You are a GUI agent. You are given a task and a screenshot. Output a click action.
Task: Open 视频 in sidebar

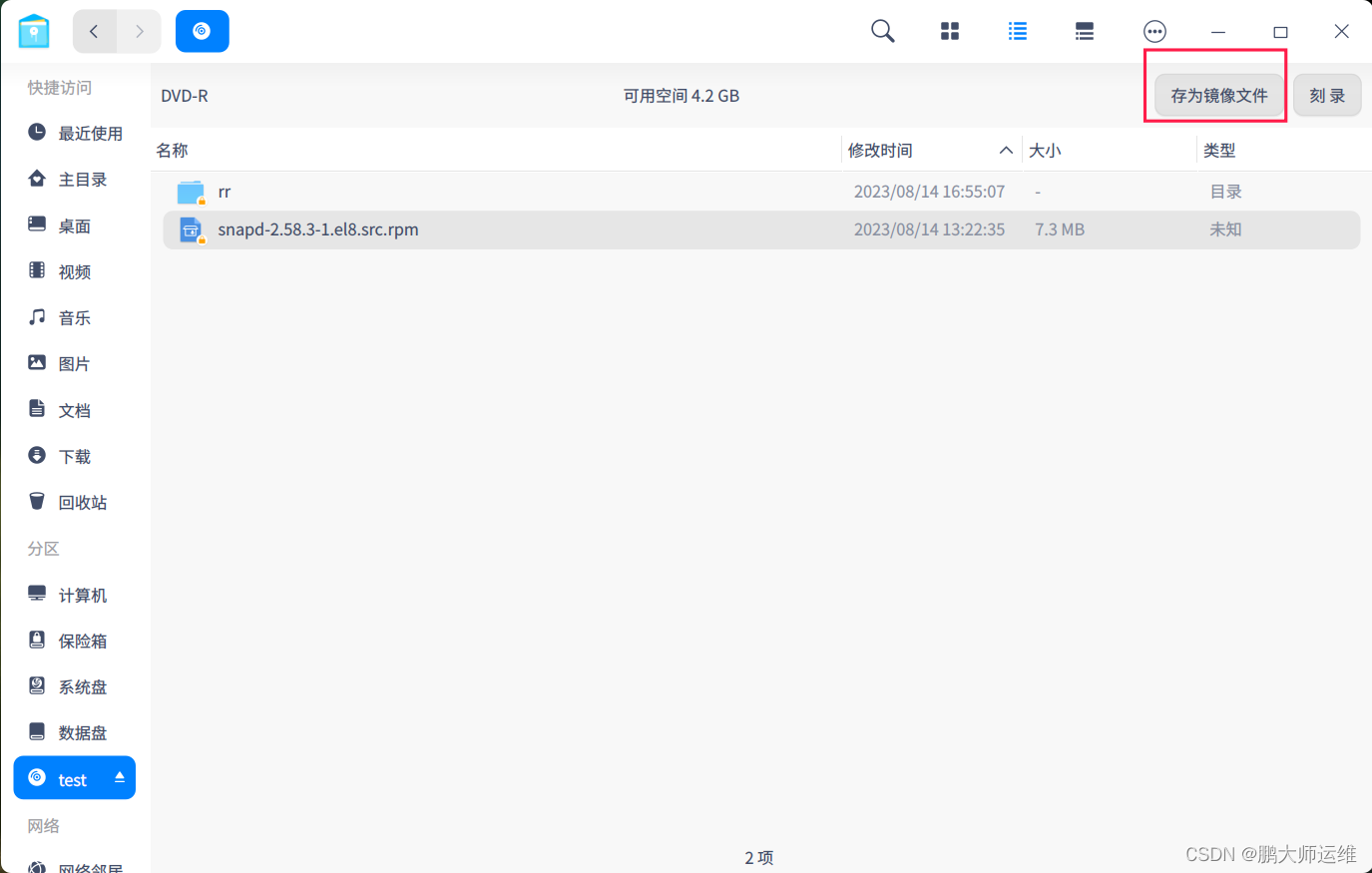coord(75,271)
